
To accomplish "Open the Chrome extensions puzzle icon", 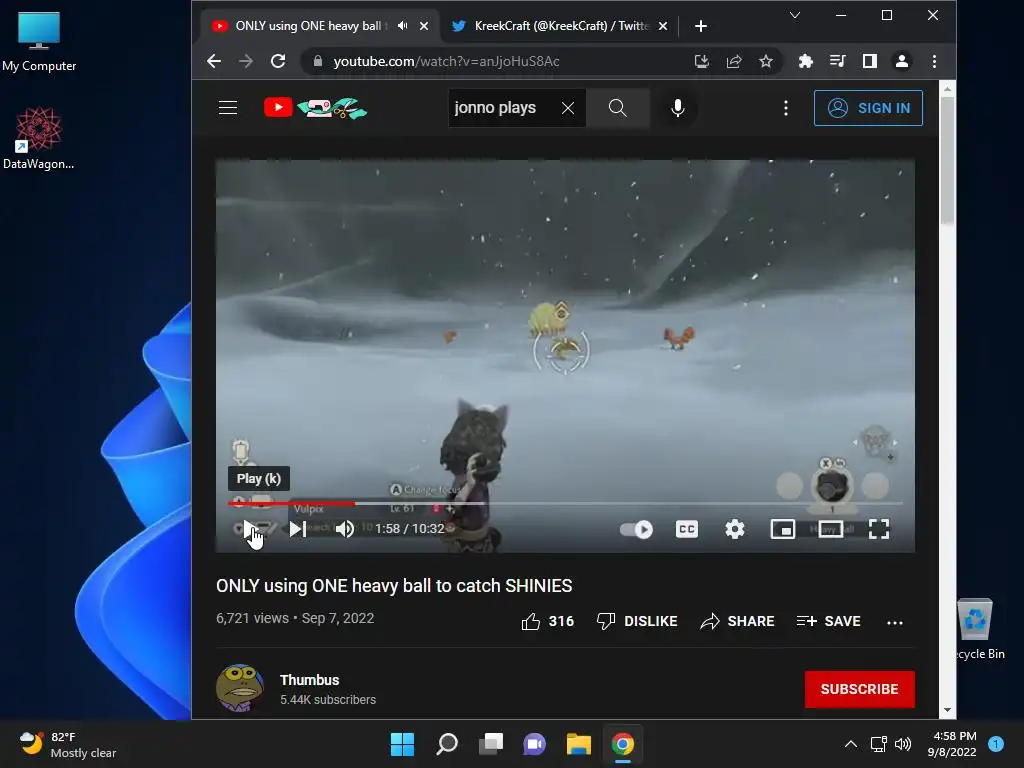I will 806,61.
